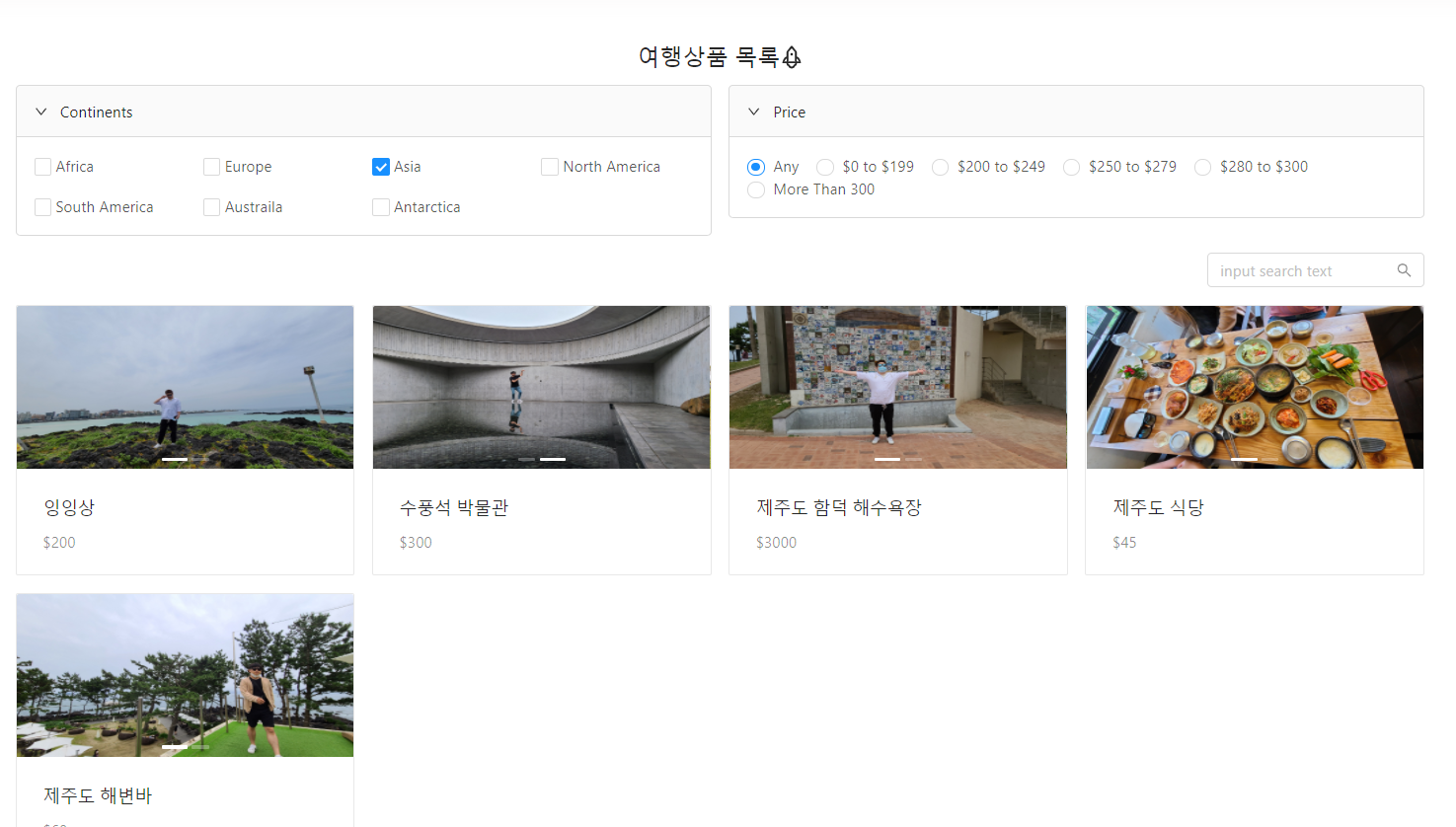The image size is (1456, 827).
Task: Check the Africa checkbox
Action: tap(42, 167)
